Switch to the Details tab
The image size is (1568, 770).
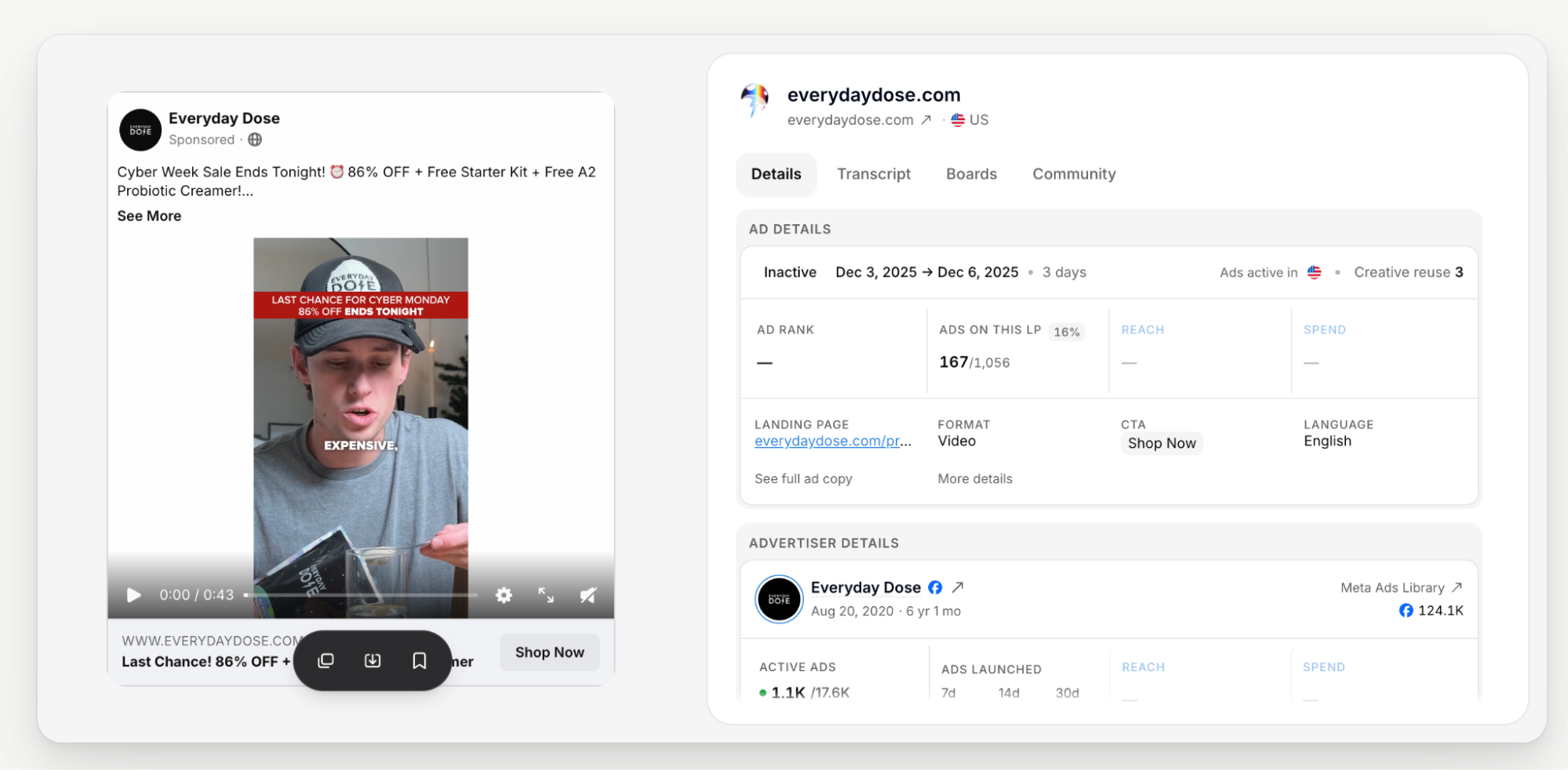tap(777, 174)
